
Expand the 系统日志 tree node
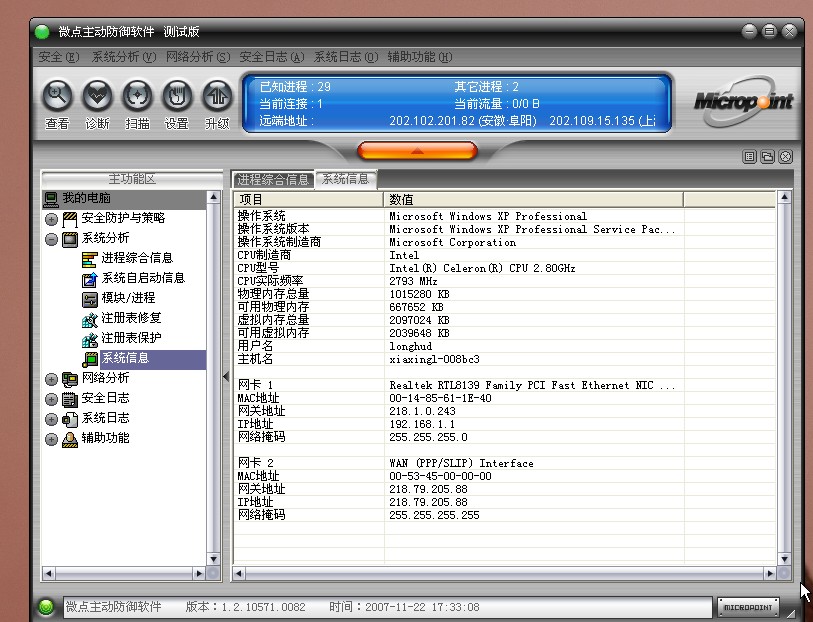point(51,419)
